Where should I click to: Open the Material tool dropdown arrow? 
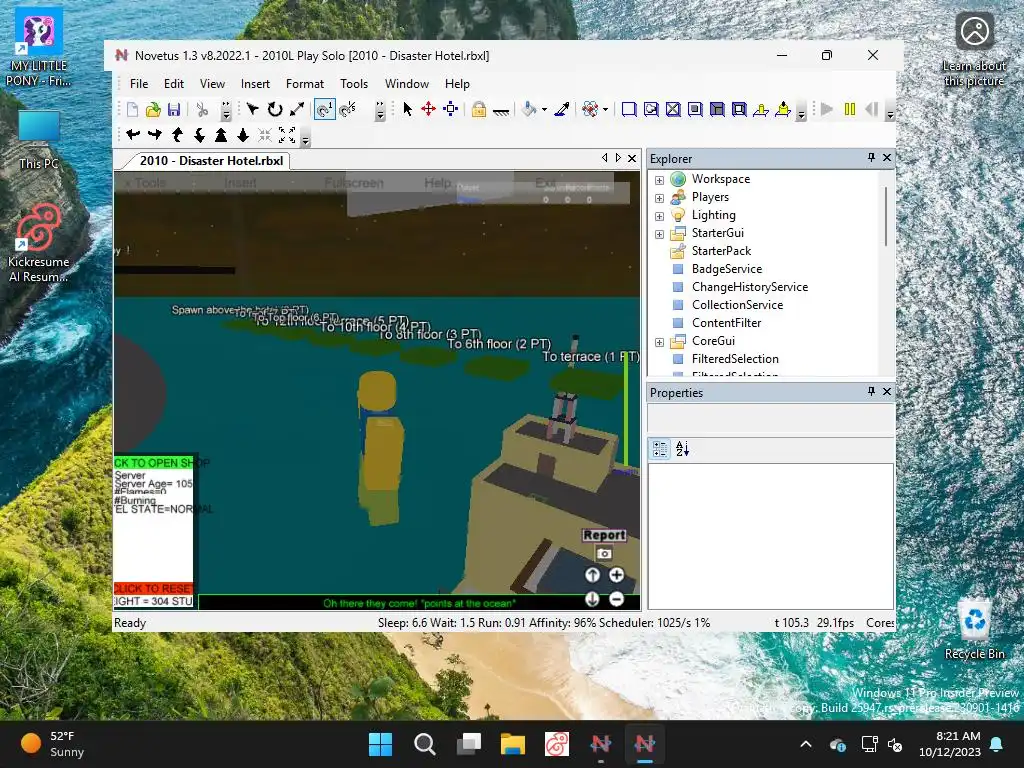click(605, 110)
